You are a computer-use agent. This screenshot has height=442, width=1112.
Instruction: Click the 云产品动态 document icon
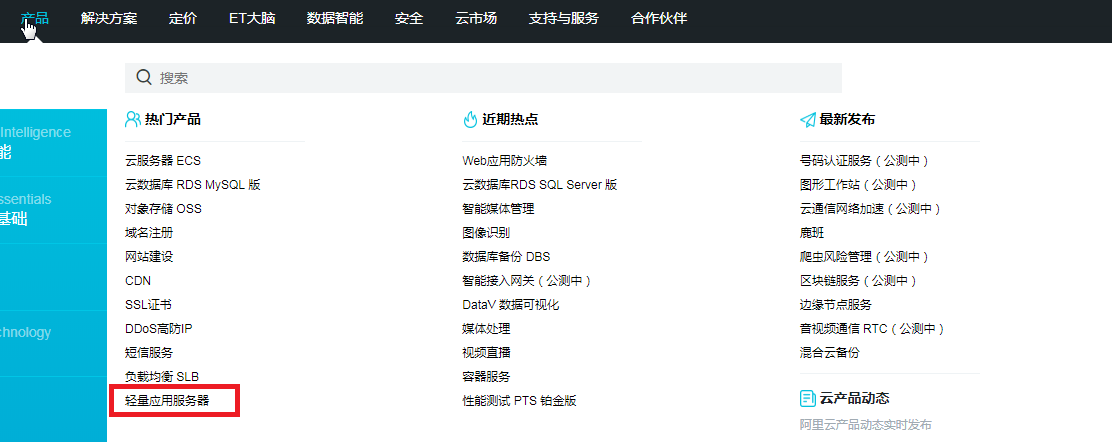click(807, 398)
